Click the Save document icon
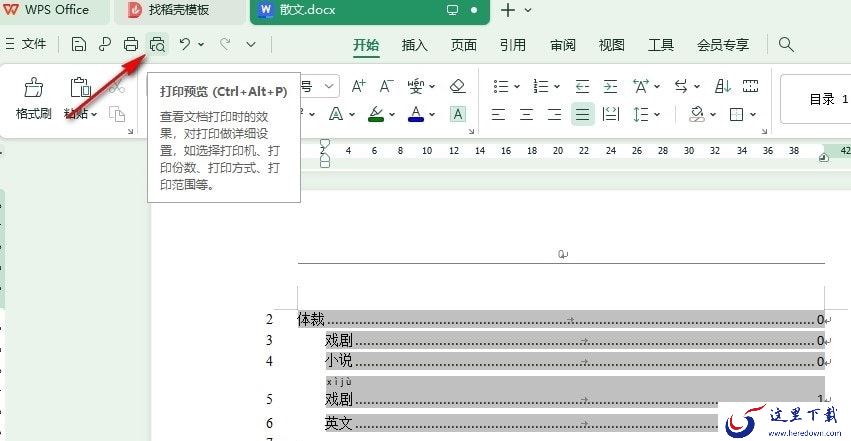This screenshot has width=851, height=441. [x=79, y=44]
